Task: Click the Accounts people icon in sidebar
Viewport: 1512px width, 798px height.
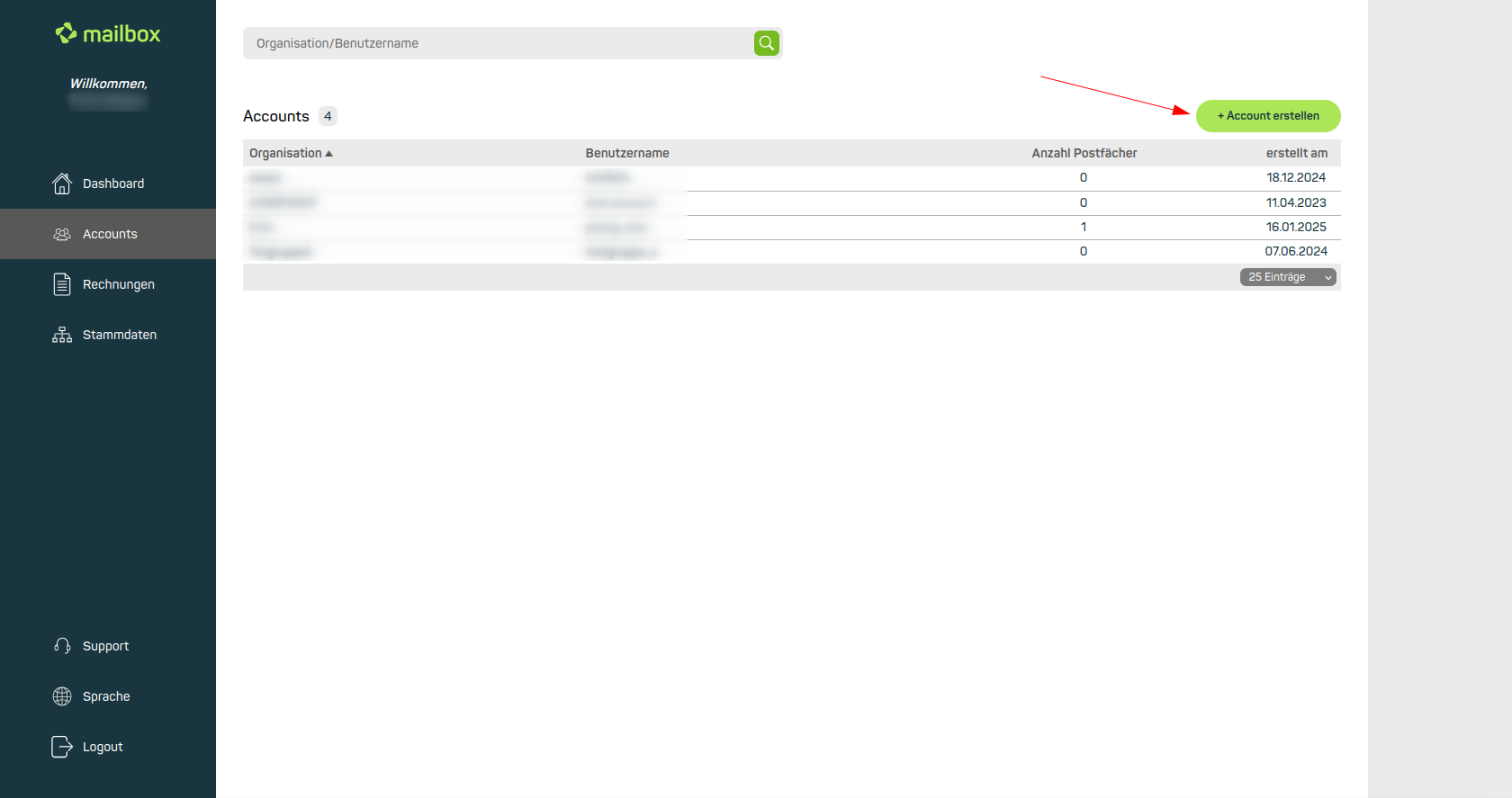Action: click(62, 234)
